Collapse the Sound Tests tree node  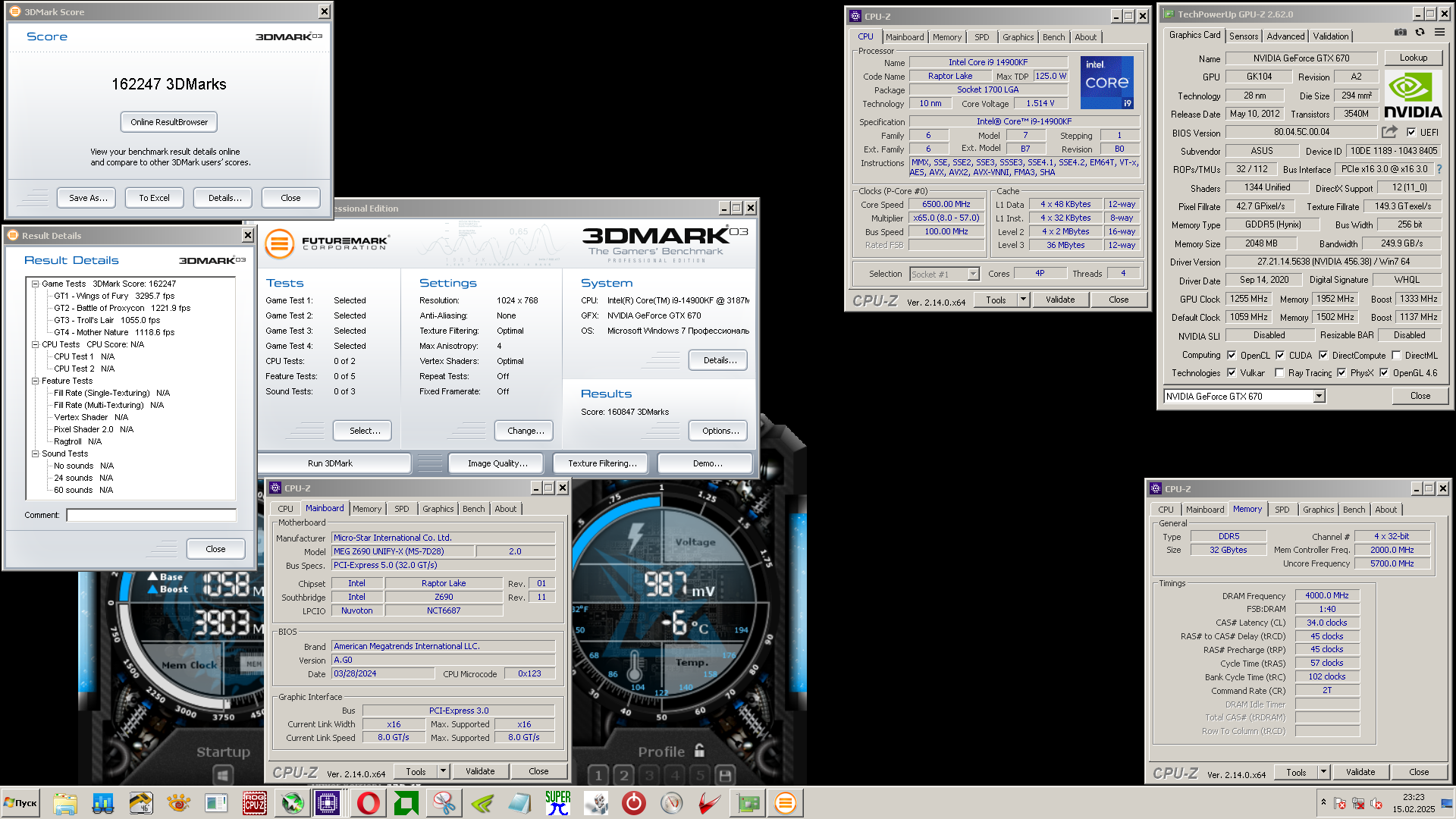click(x=35, y=453)
